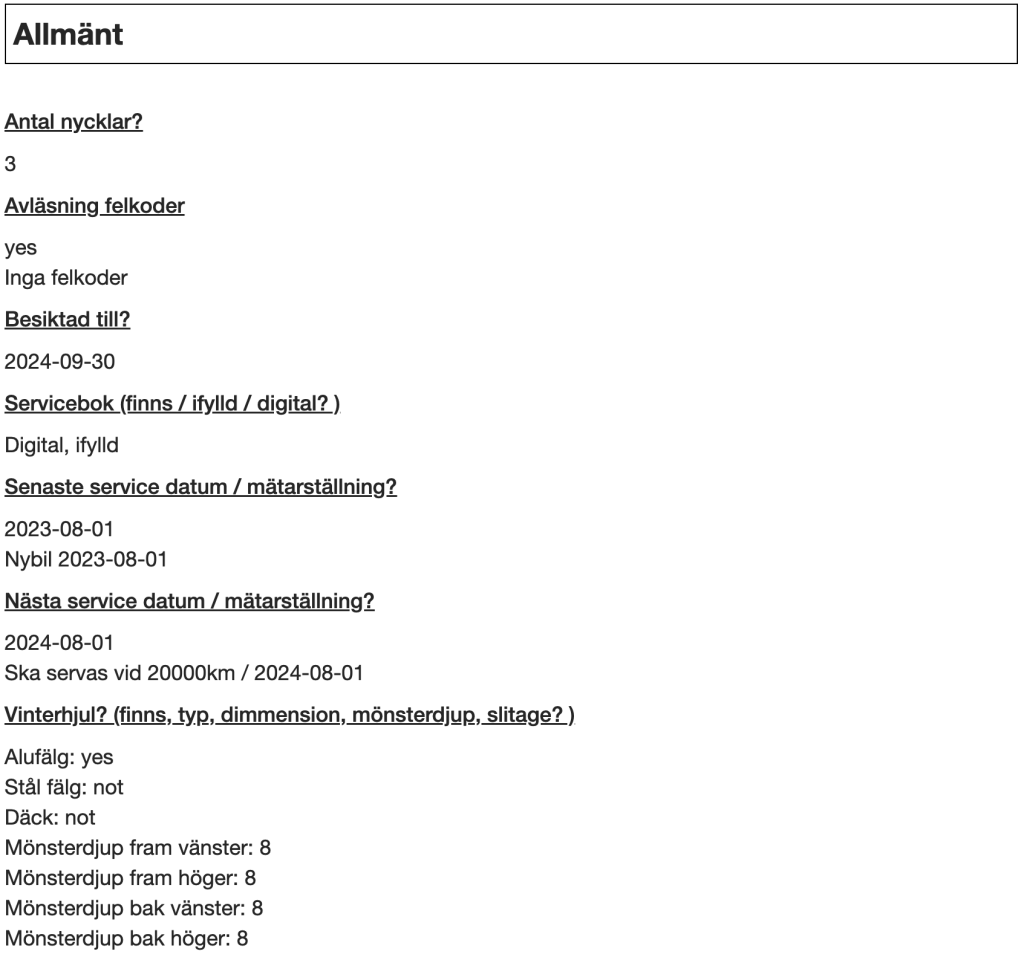
Task: Click the Servicebok heading link
Action: 172,404
